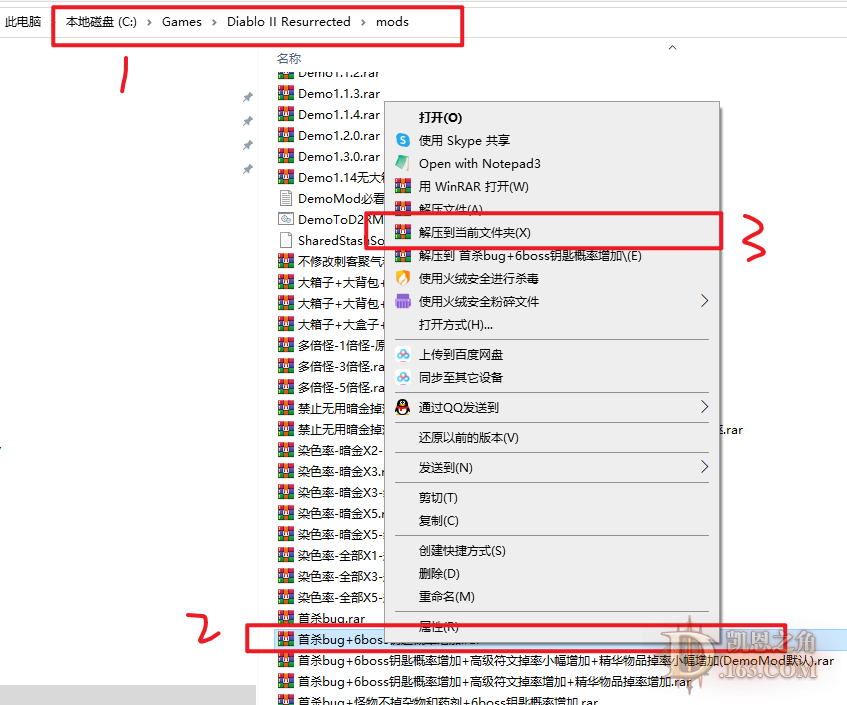Screen dimensions: 847x705
Task: Click the shredder icon for 粉碎文件
Action: point(403,301)
